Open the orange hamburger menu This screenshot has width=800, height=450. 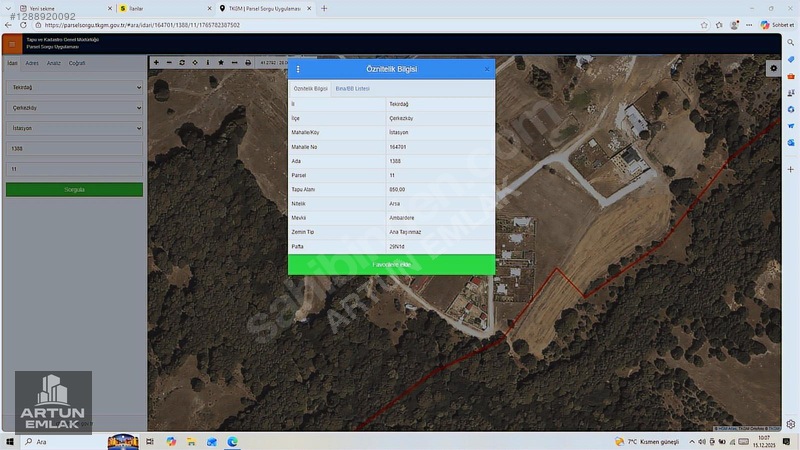click(x=12, y=44)
